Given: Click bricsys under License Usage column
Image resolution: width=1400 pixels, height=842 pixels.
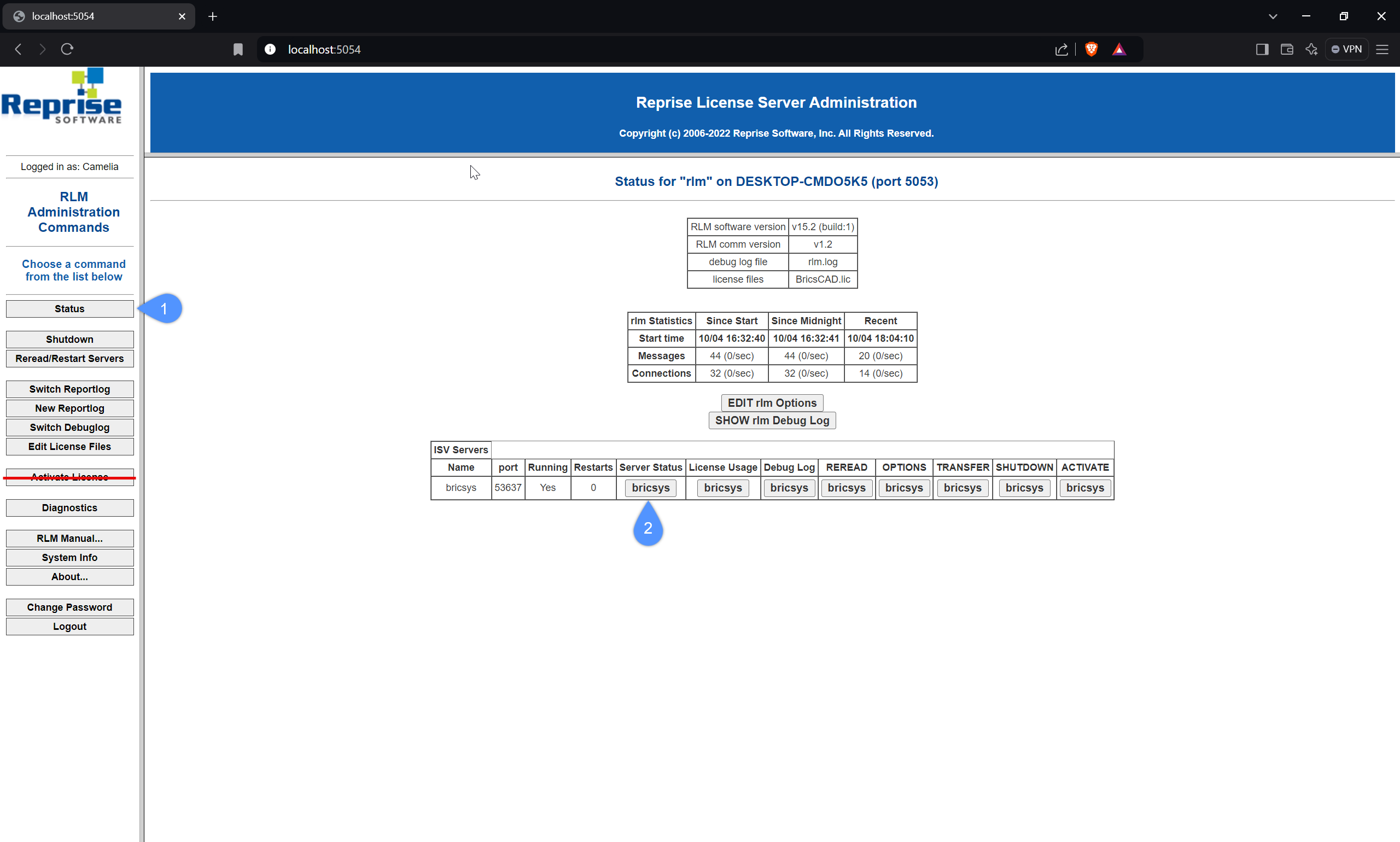Looking at the screenshot, I should point(722,488).
